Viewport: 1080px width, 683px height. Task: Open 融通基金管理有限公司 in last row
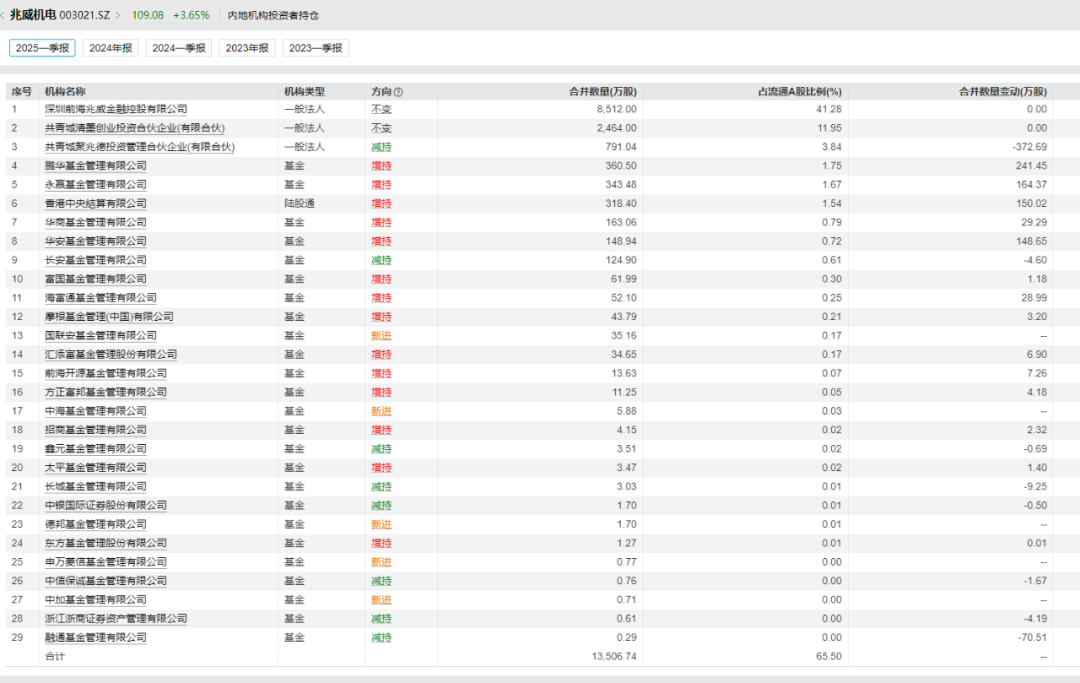(x=96, y=637)
